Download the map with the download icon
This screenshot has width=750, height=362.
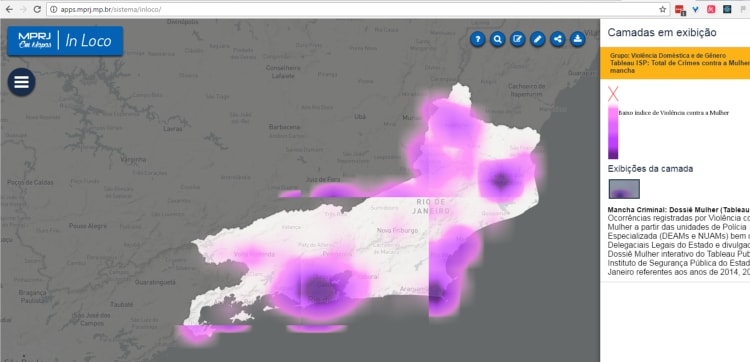578,39
